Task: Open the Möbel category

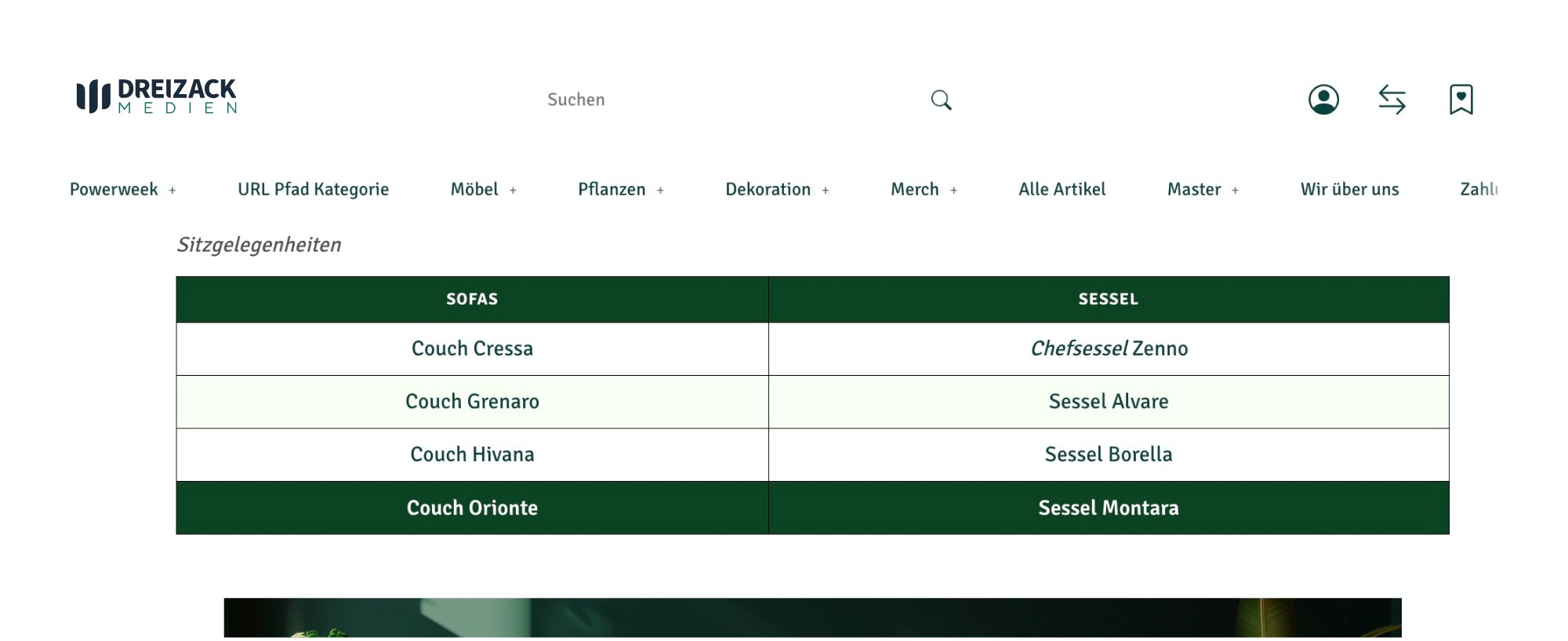Action: point(474,189)
